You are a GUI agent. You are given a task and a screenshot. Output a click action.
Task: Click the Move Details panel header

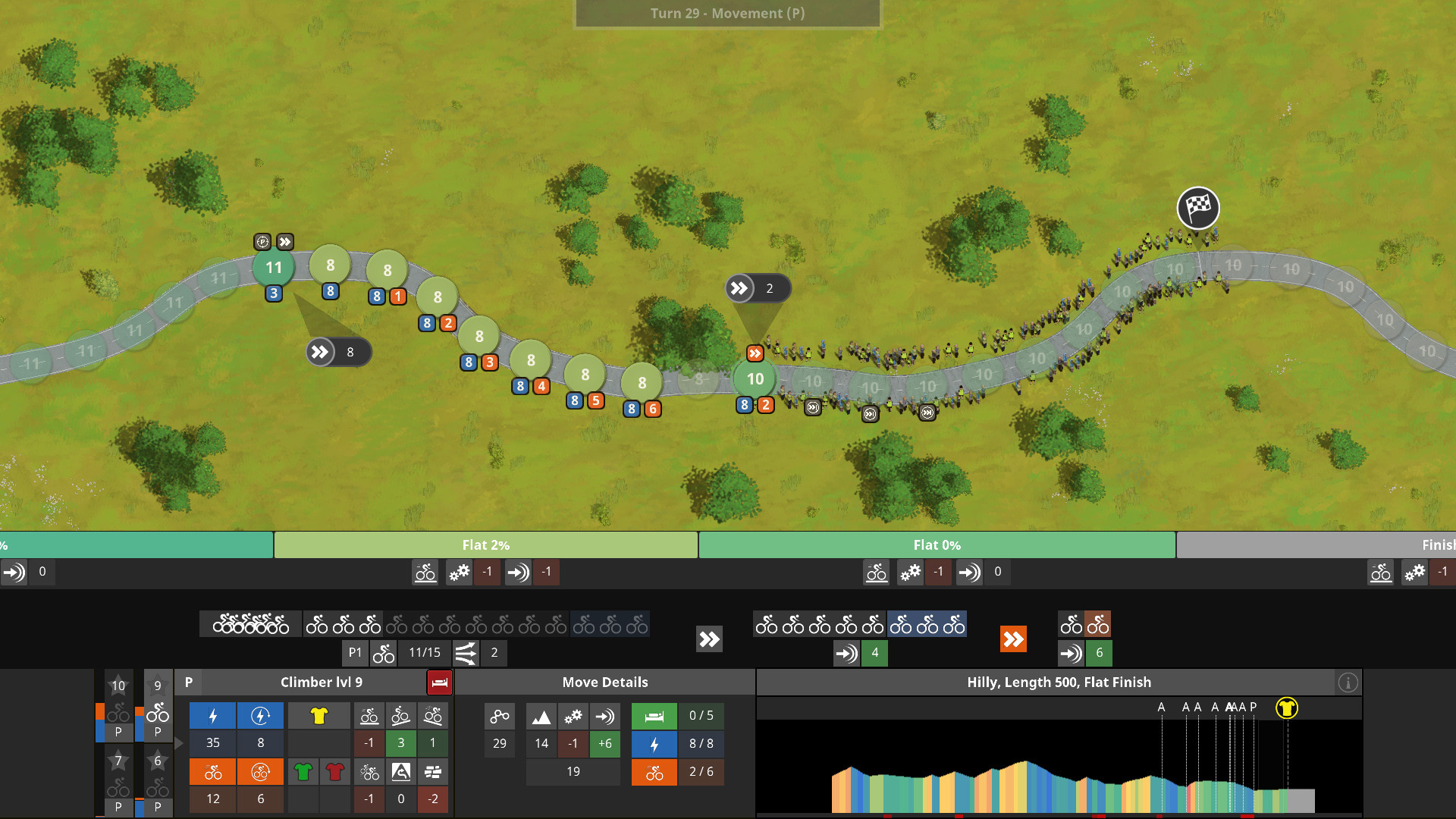pyautogui.click(x=604, y=682)
